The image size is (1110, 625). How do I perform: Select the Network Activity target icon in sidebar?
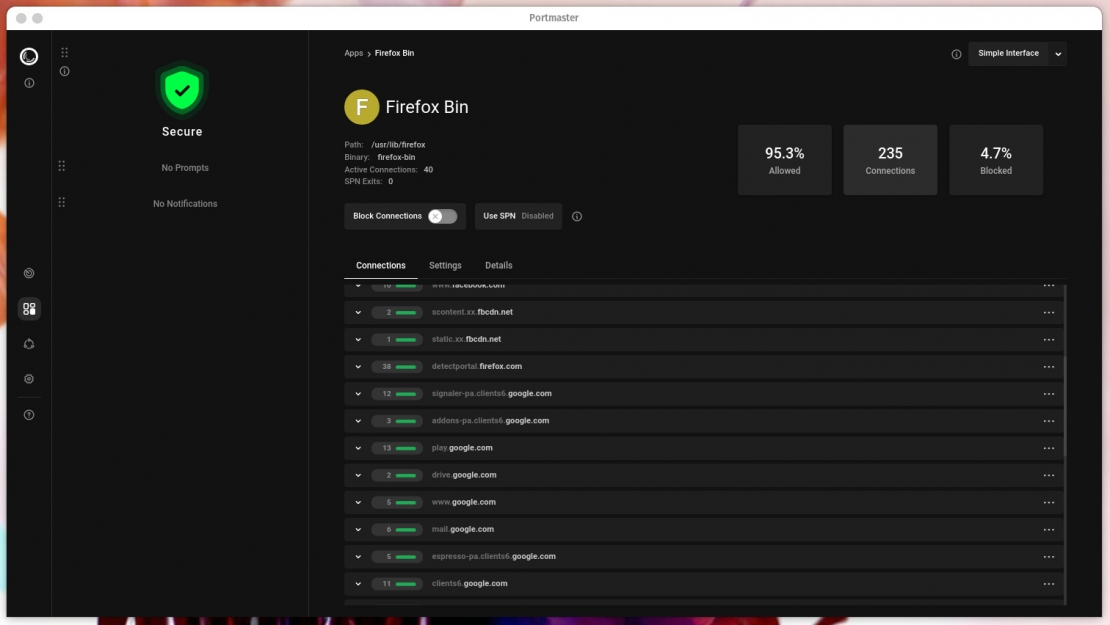point(28,272)
